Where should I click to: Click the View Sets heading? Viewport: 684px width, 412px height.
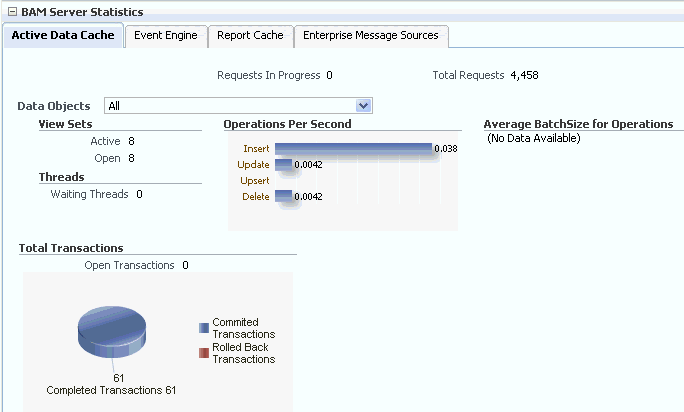65,124
